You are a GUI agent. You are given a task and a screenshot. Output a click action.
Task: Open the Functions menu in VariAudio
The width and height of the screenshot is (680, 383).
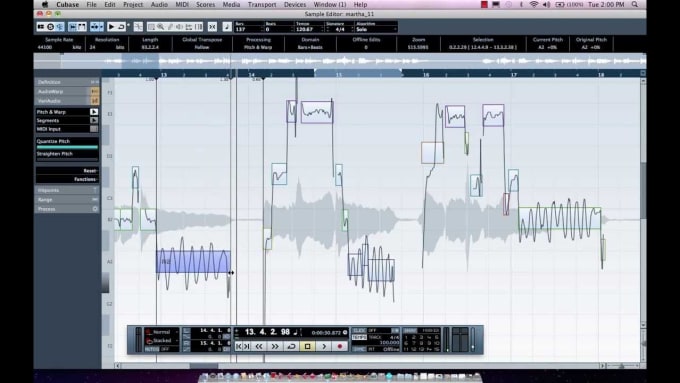coord(67,179)
